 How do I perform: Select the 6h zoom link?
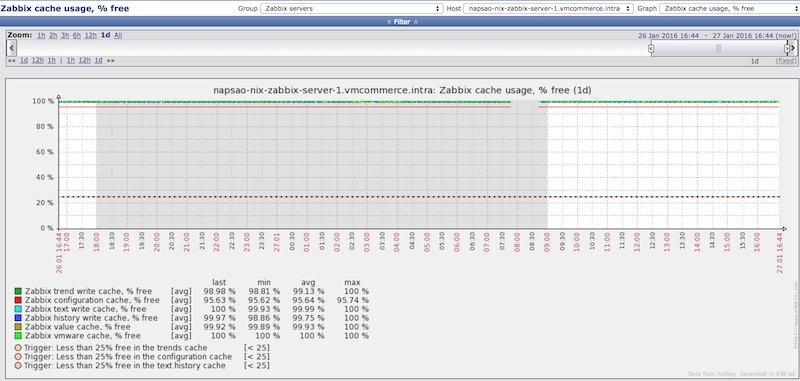click(77, 35)
